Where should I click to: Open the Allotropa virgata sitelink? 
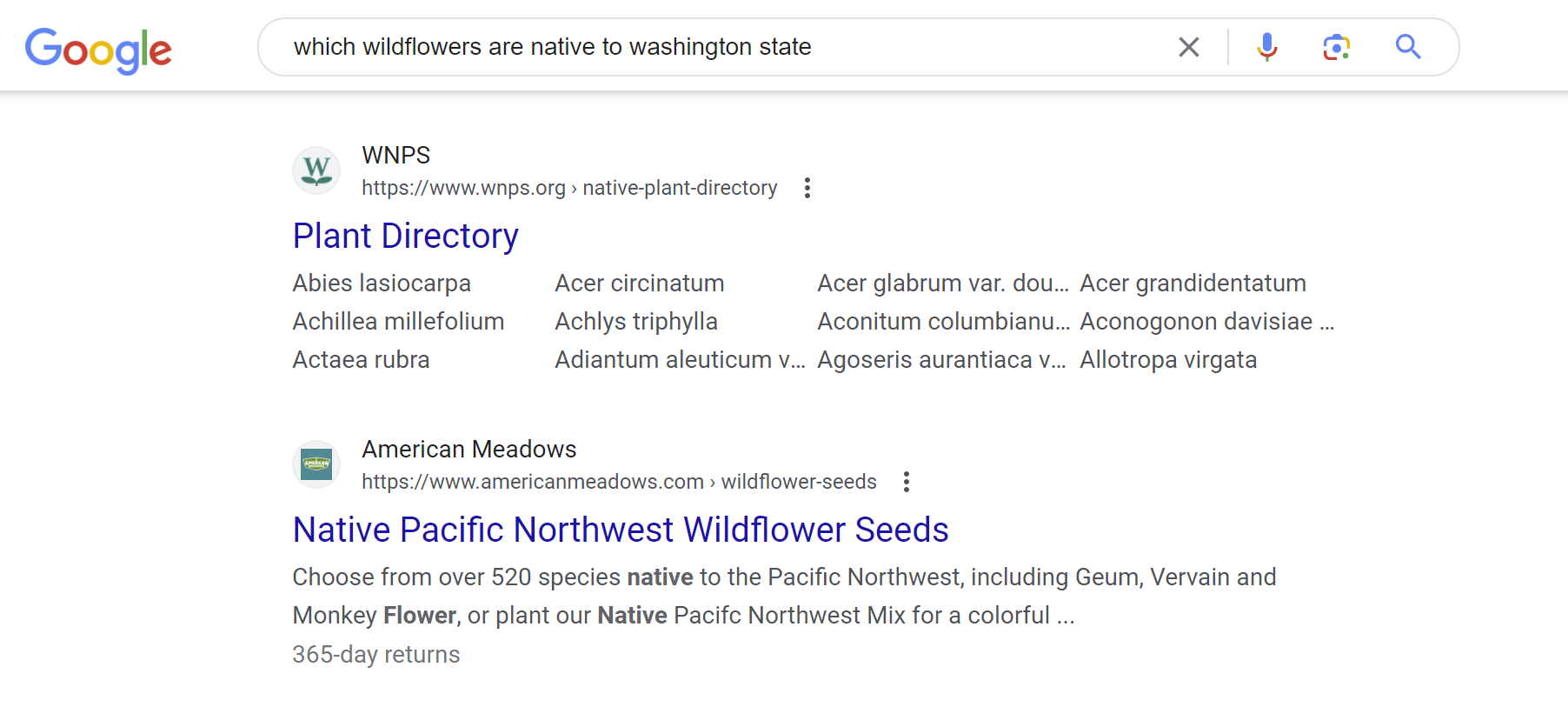(1168, 360)
